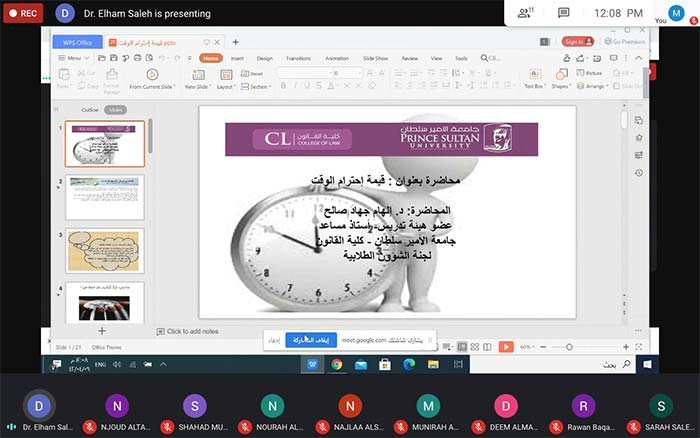Show hidden system tray icons
The height and width of the screenshot is (438, 700).
pos(163,364)
